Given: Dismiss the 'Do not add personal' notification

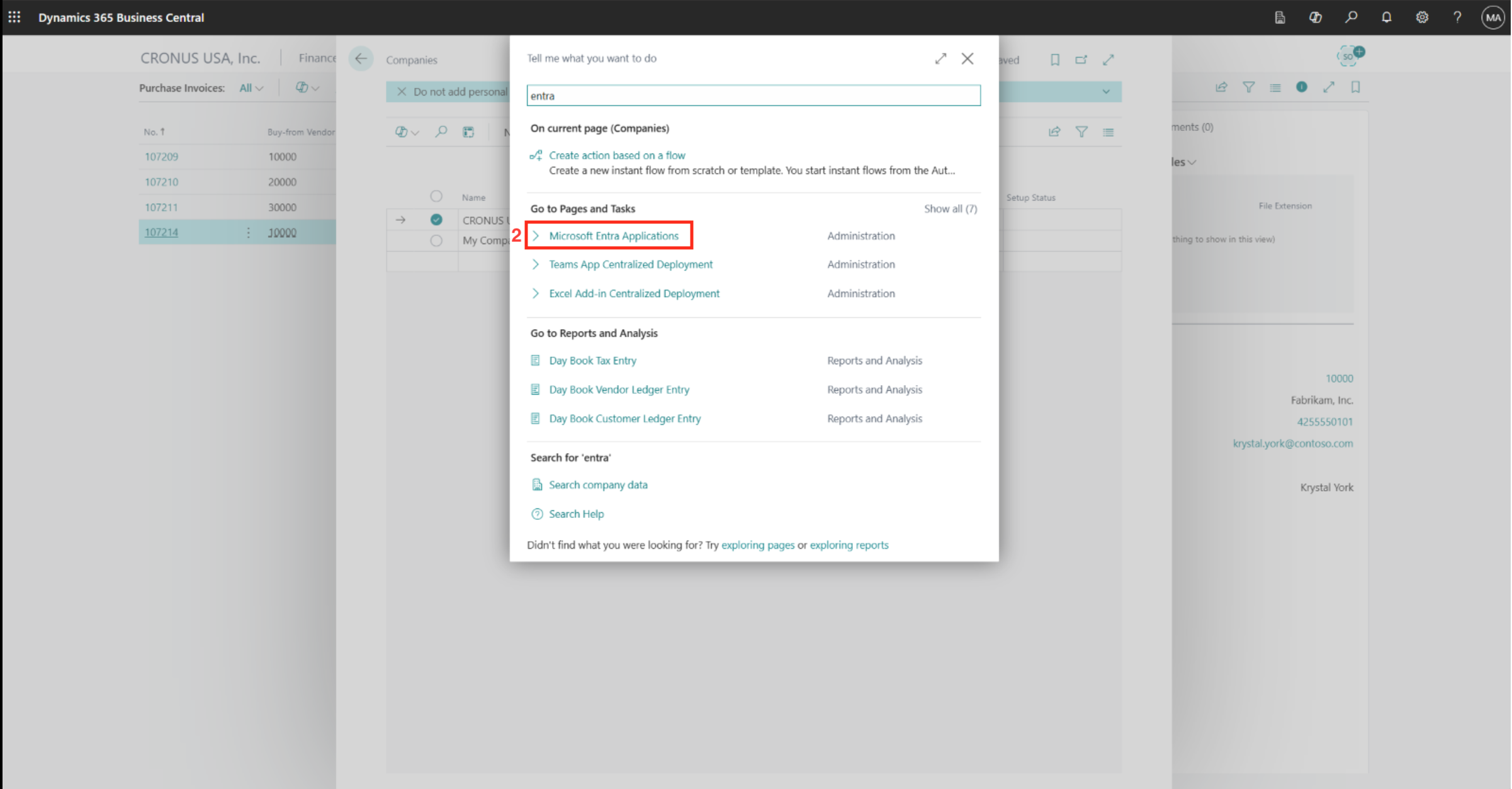Looking at the screenshot, I should 402,92.
